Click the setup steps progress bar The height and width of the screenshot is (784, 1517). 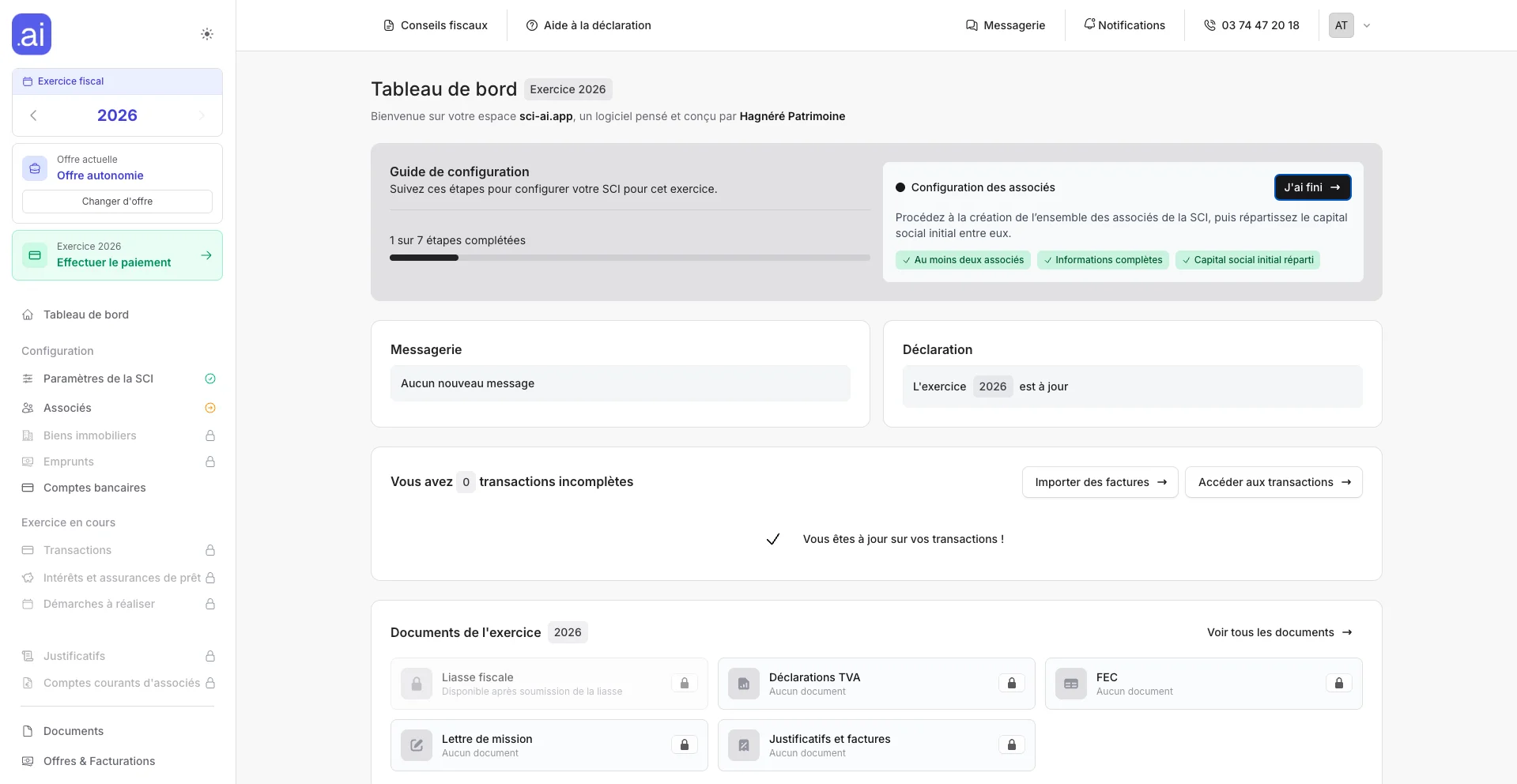coord(628,258)
